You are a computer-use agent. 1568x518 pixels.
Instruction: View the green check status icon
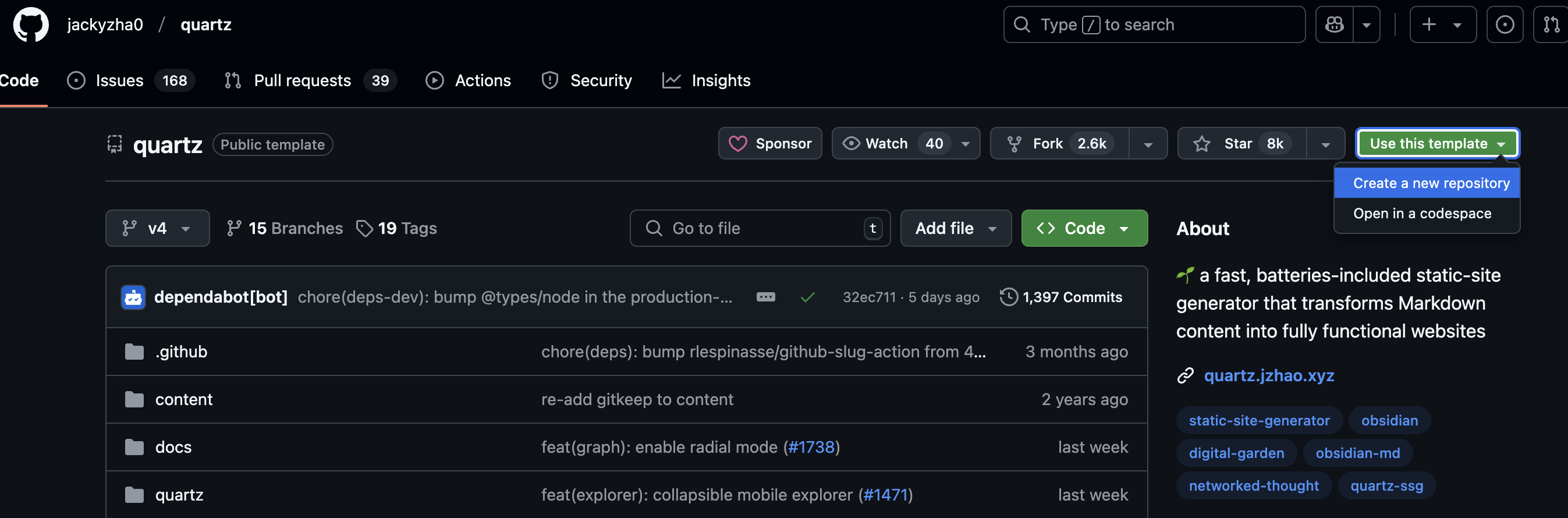pyautogui.click(x=808, y=297)
